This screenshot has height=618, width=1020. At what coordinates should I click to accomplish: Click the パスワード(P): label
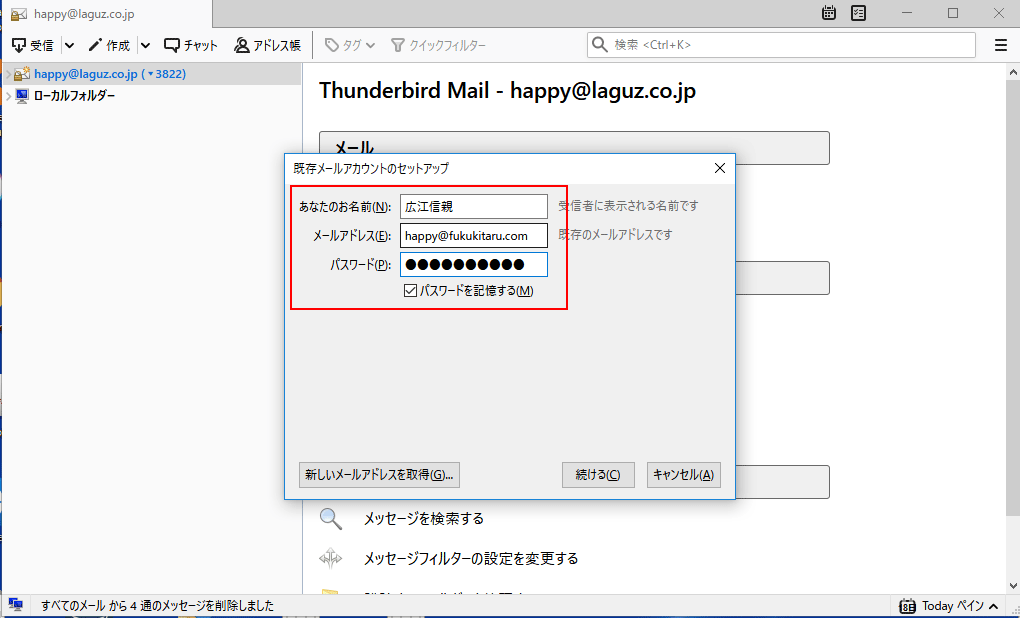click(x=360, y=265)
